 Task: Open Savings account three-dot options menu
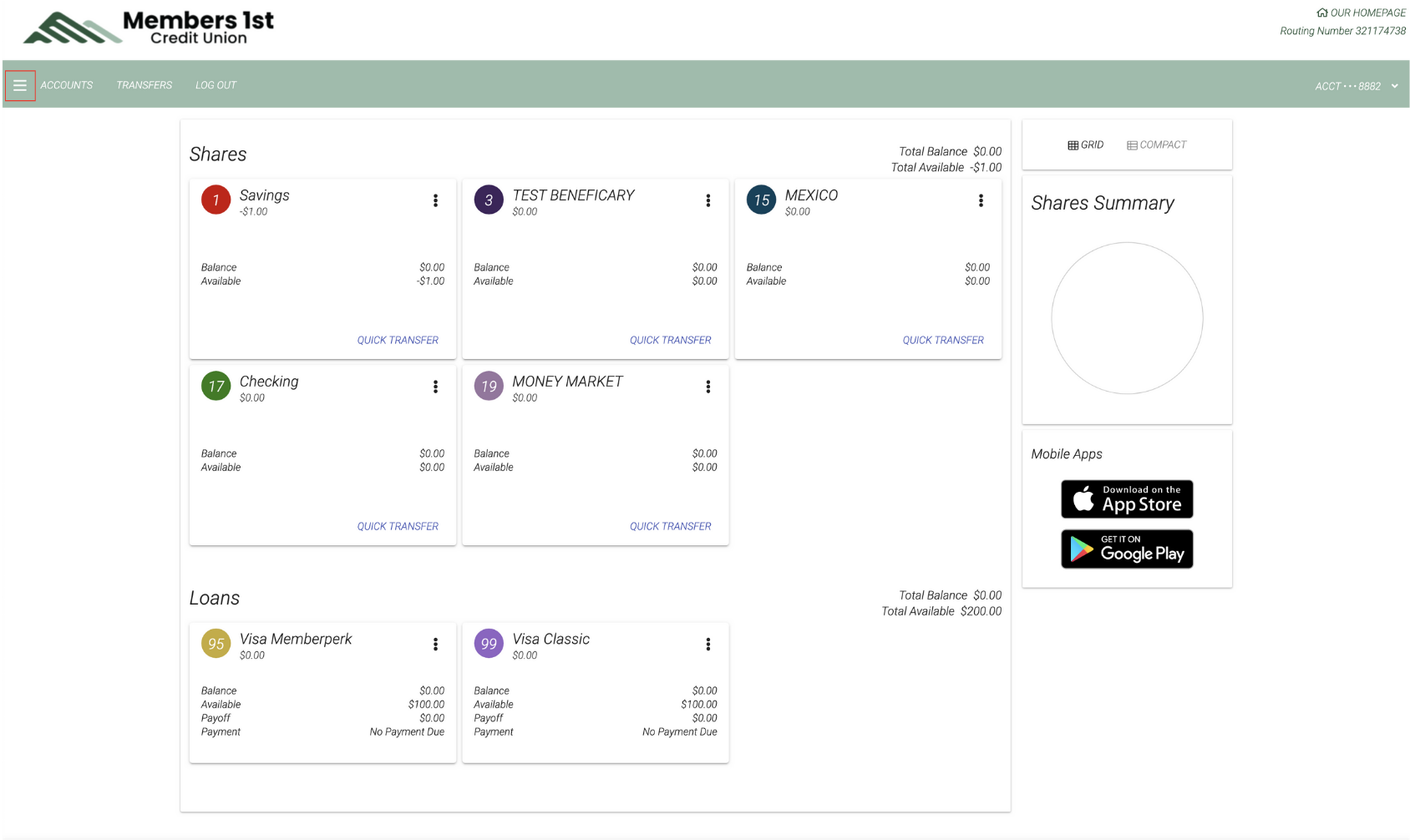pyautogui.click(x=435, y=200)
